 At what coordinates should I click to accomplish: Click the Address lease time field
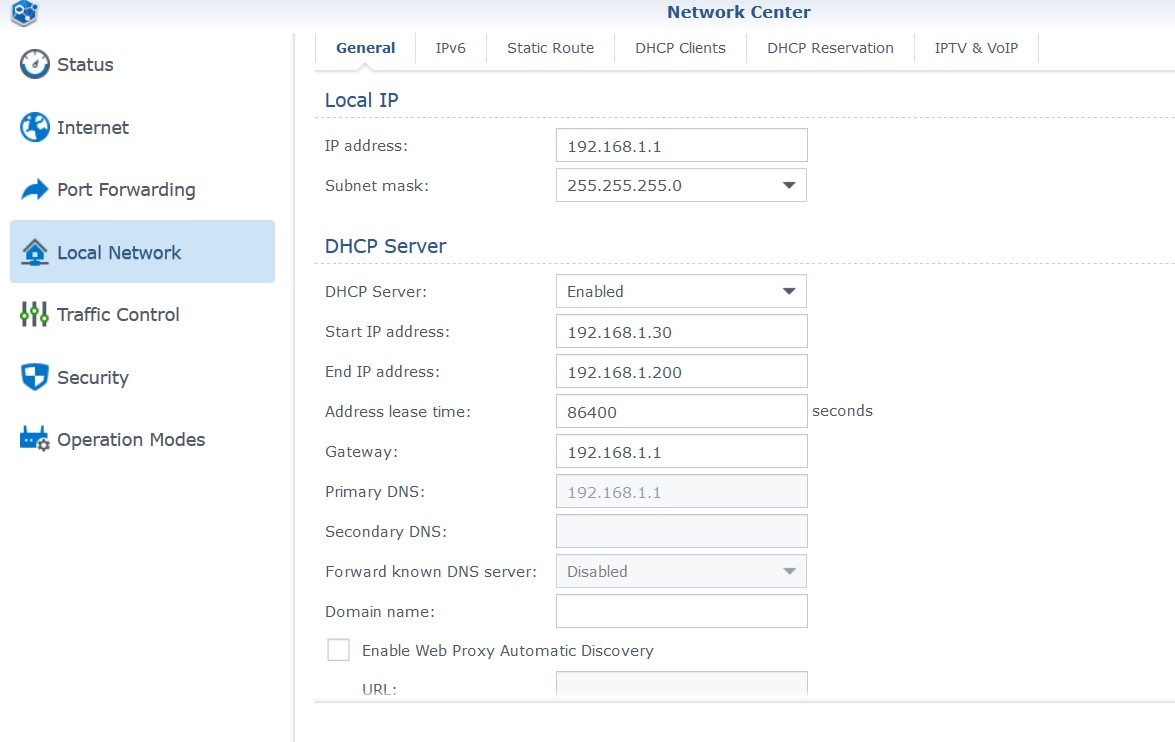681,411
